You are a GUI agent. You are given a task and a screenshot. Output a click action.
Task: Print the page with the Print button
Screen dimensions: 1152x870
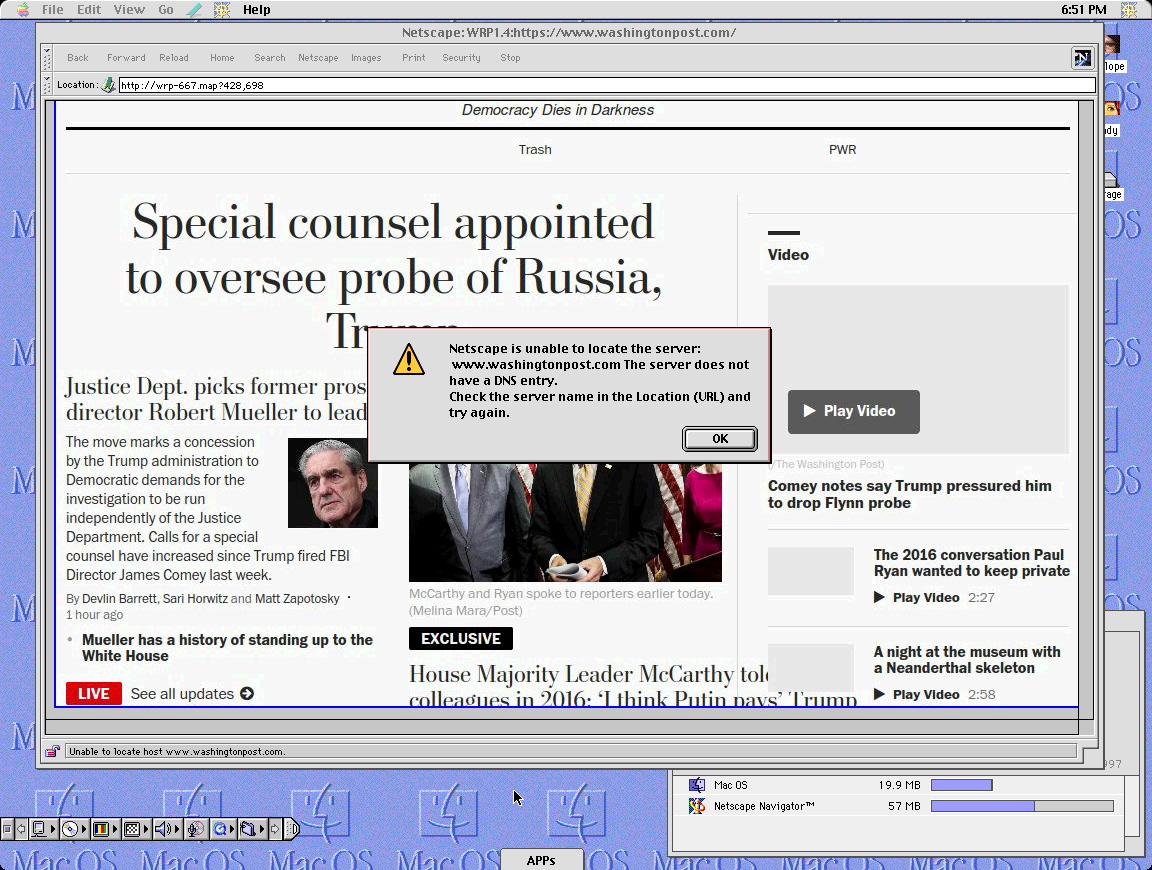pos(414,57)
